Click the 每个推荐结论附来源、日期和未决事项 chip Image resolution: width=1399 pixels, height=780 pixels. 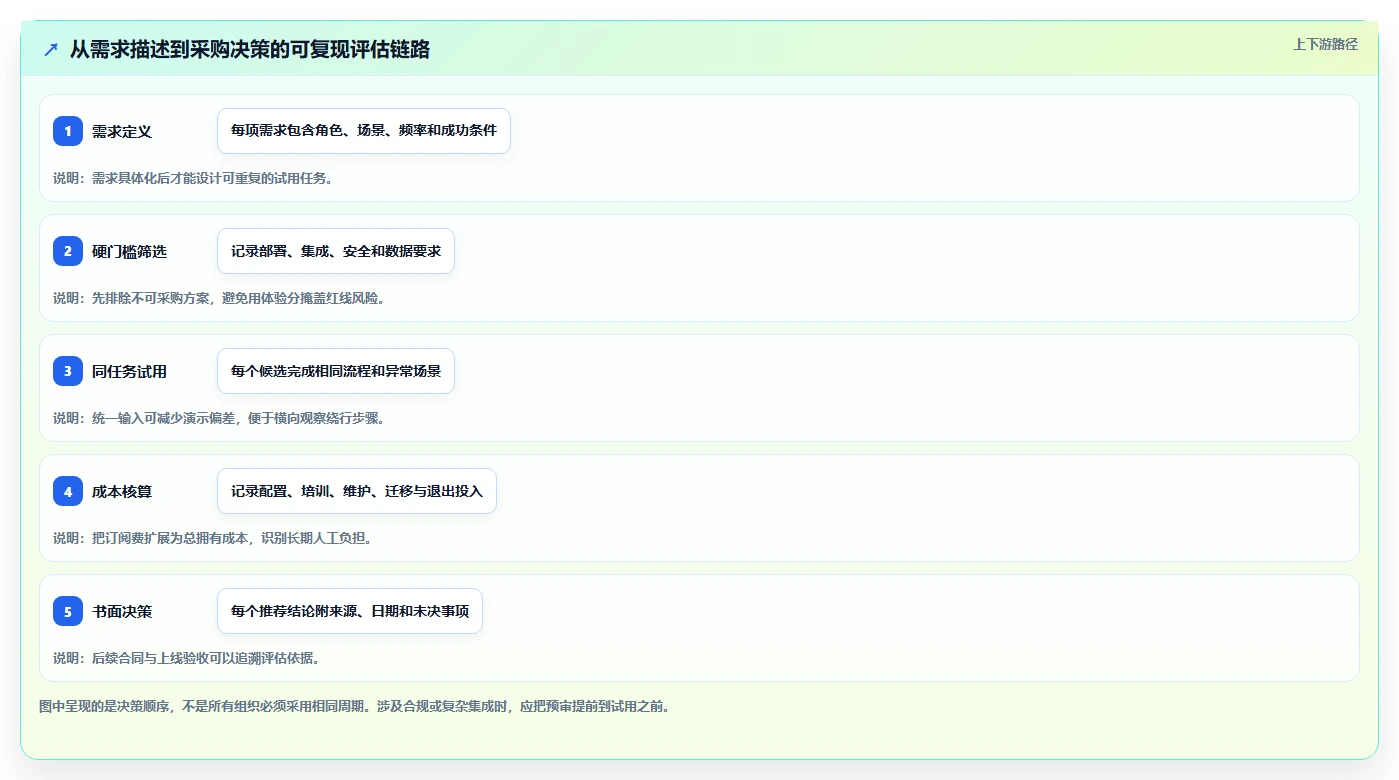[350, 611]
